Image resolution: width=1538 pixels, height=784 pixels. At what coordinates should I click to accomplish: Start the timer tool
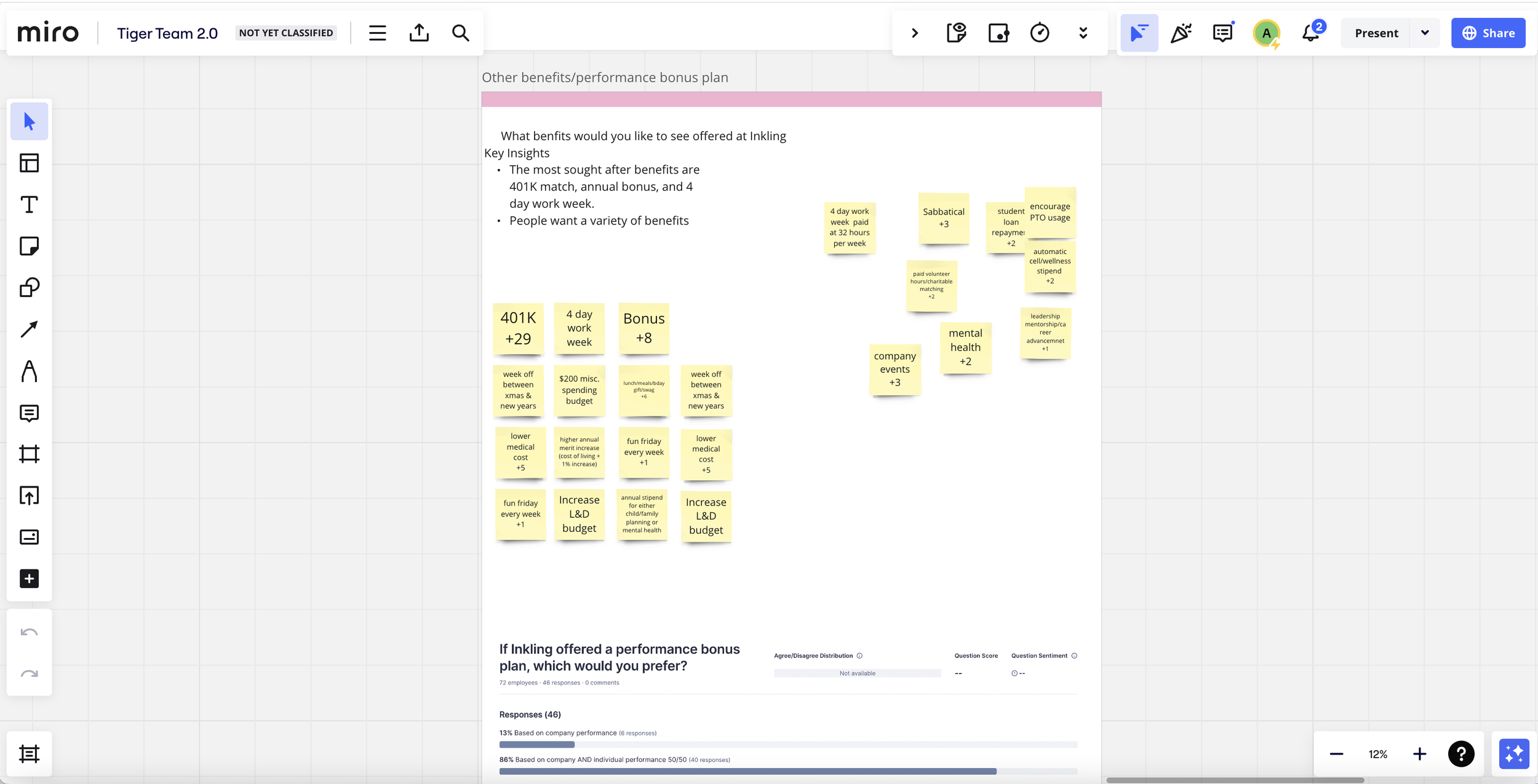(x=1040, y=33)
